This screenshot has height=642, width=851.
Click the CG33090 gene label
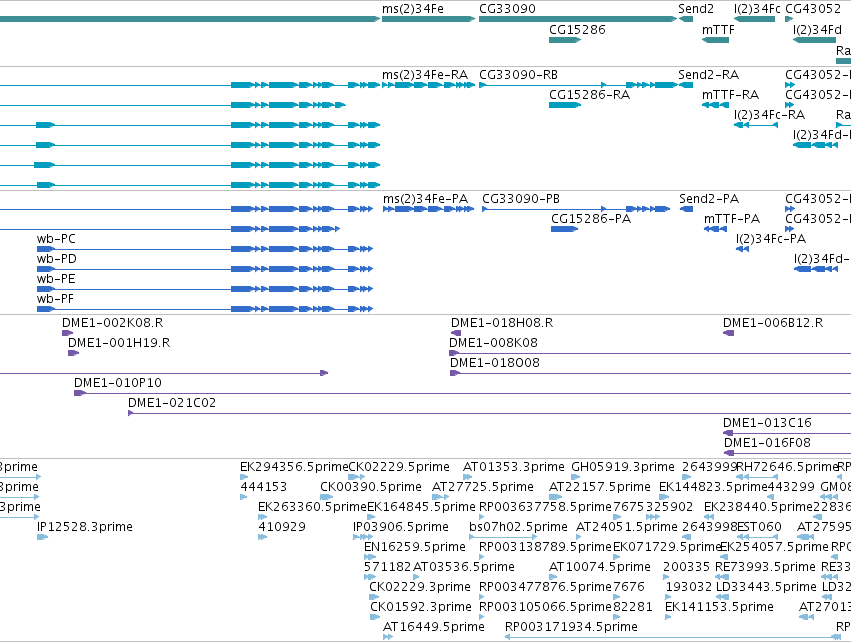coord(507,9)
